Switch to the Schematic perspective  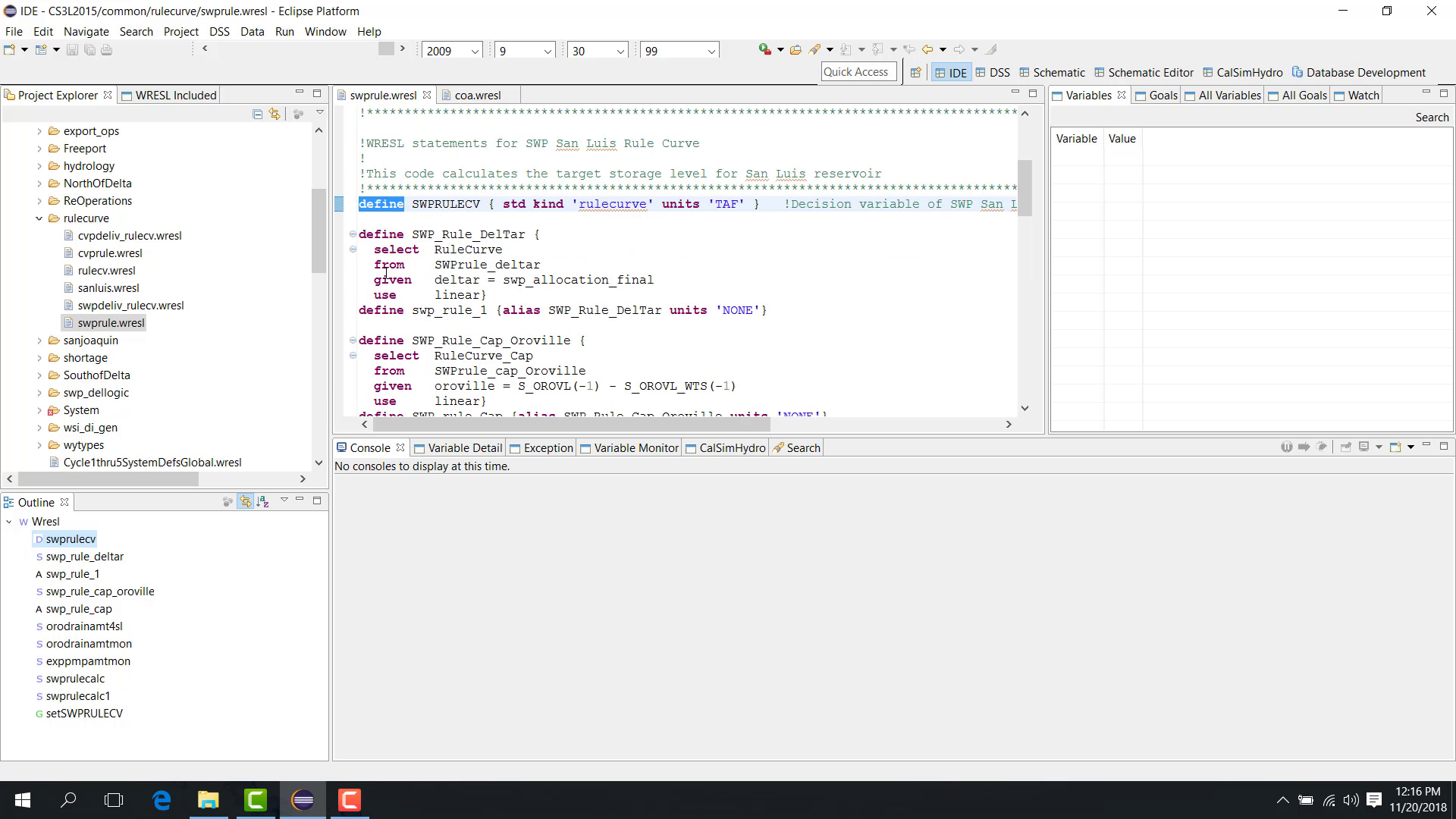(1052, 73)
